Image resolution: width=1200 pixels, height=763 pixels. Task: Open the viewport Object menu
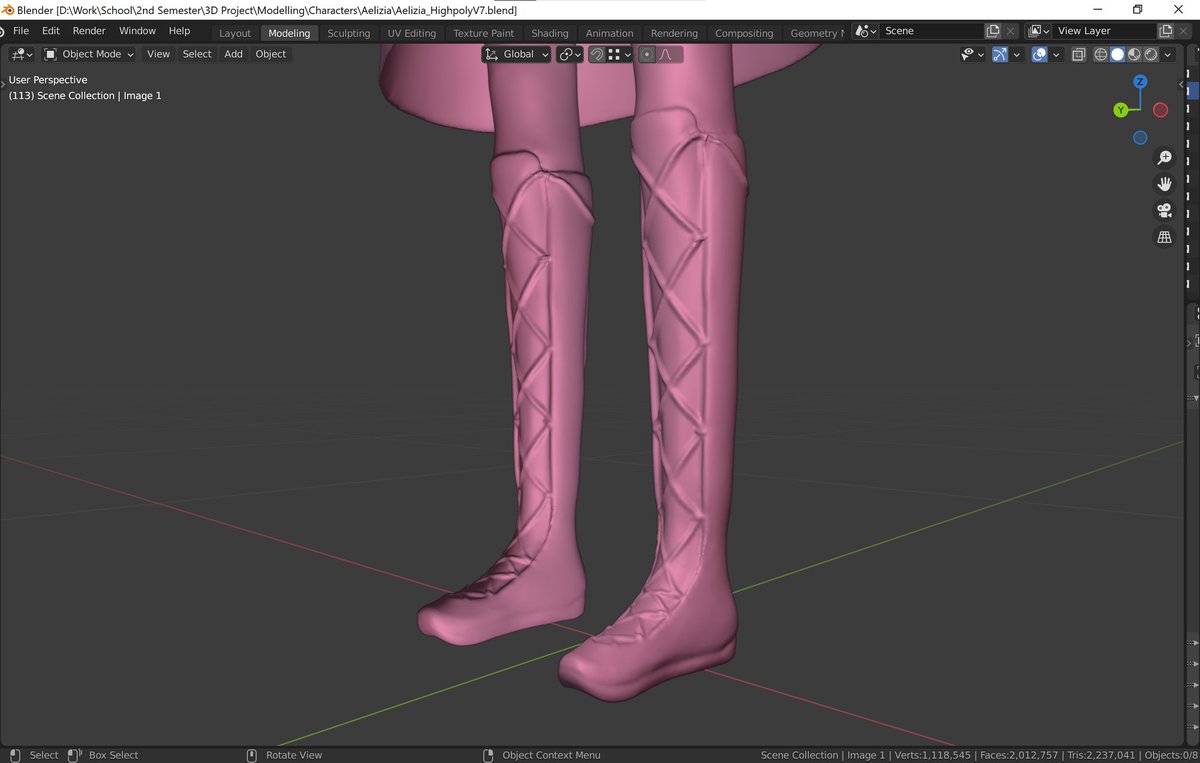pyautogui.click(x=271, y=54)
